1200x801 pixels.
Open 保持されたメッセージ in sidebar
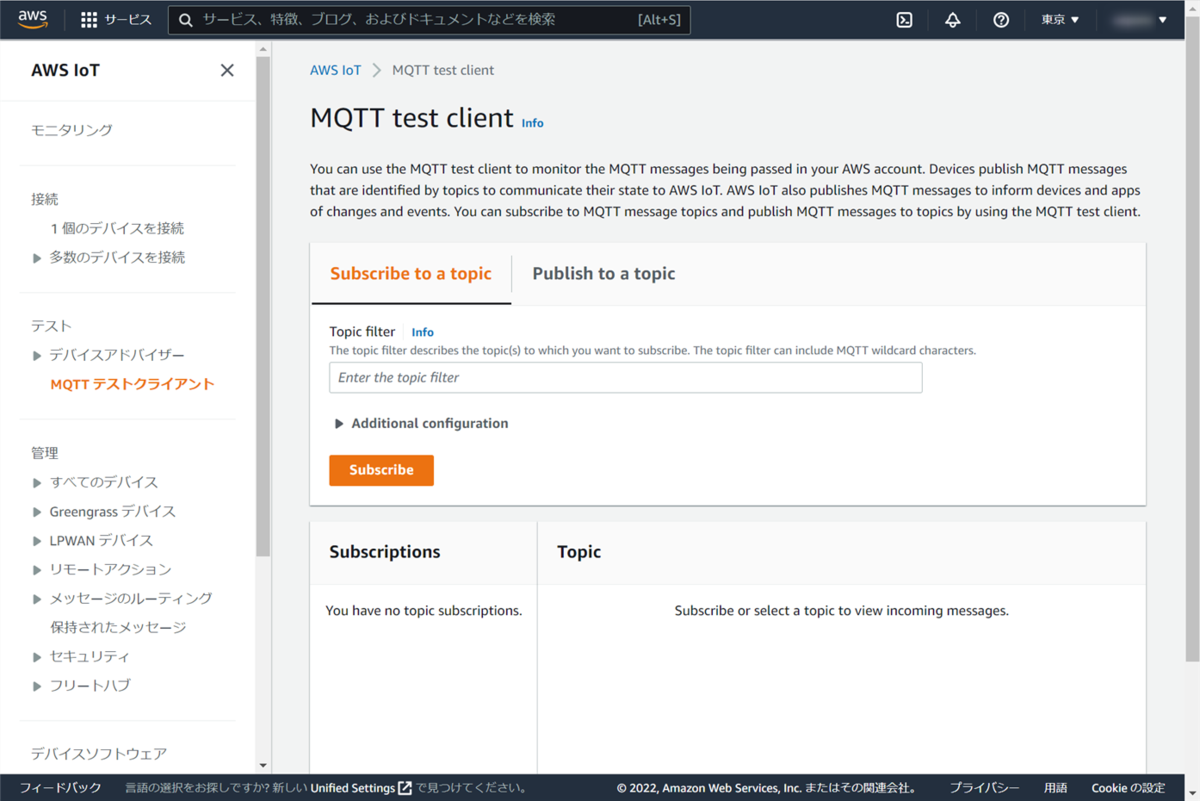point(118,627)
